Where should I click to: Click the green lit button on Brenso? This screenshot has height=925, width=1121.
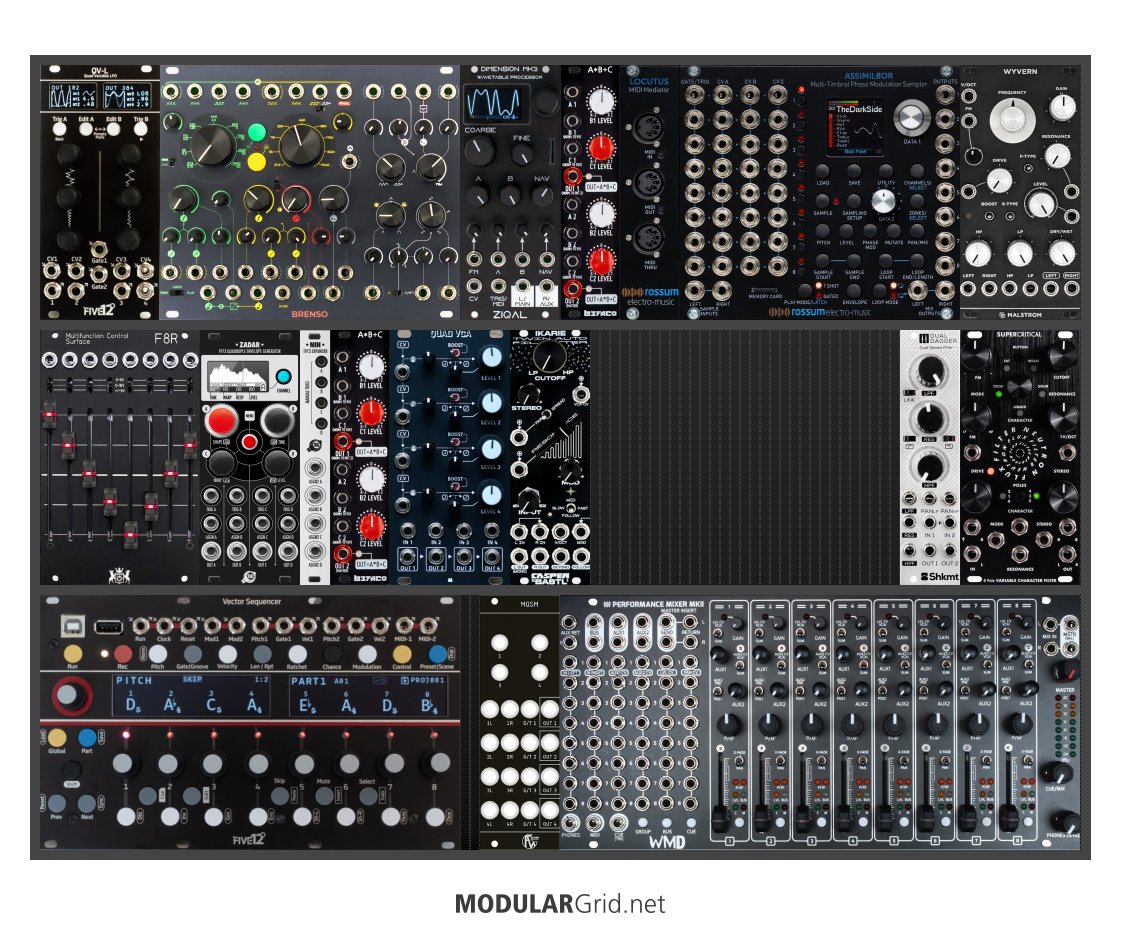pyautogui.click(x=257, y=133)
